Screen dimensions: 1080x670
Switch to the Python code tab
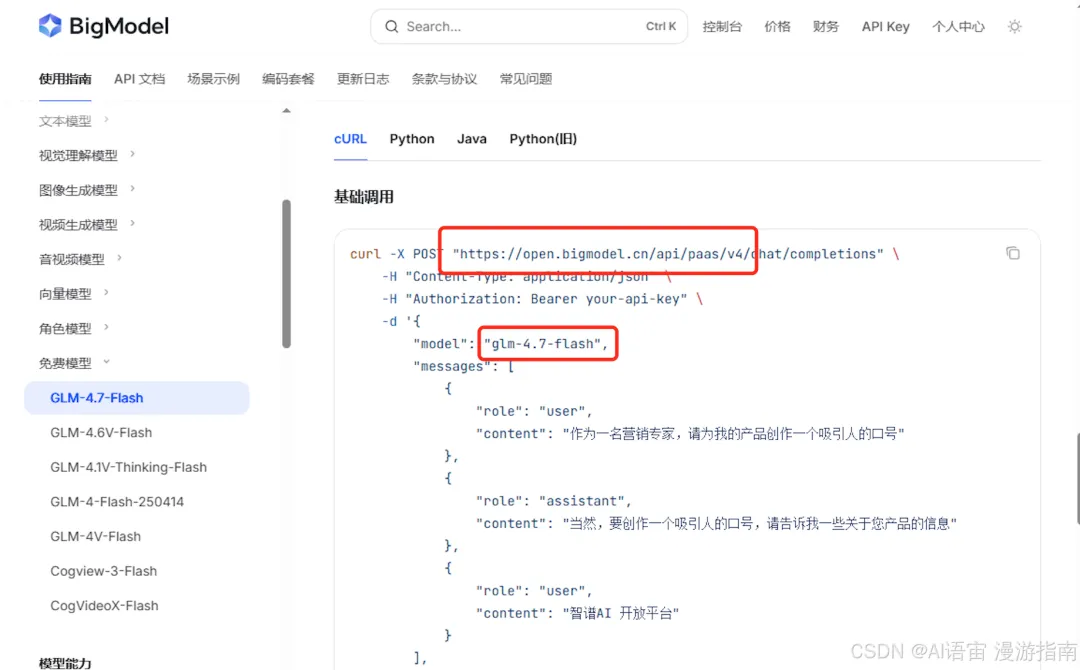coord(412,139)
